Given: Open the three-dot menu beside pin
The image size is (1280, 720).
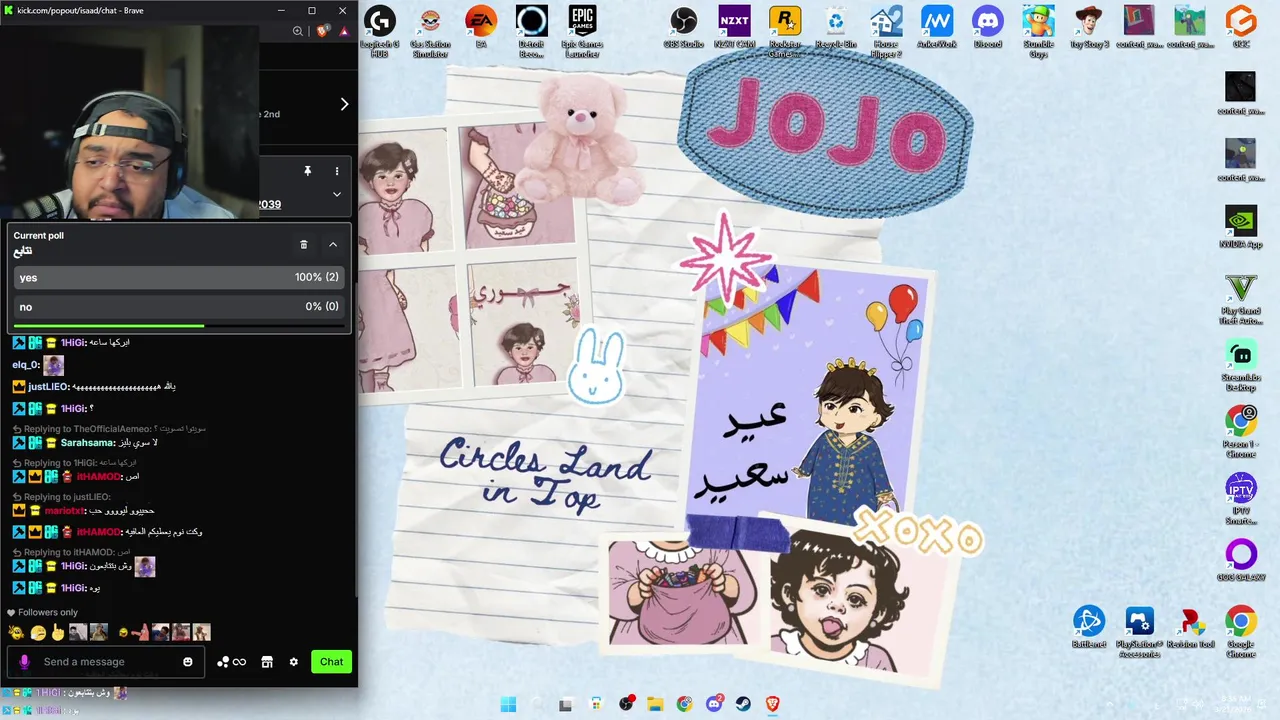Looking at the screenshot, I should (337, 171).
